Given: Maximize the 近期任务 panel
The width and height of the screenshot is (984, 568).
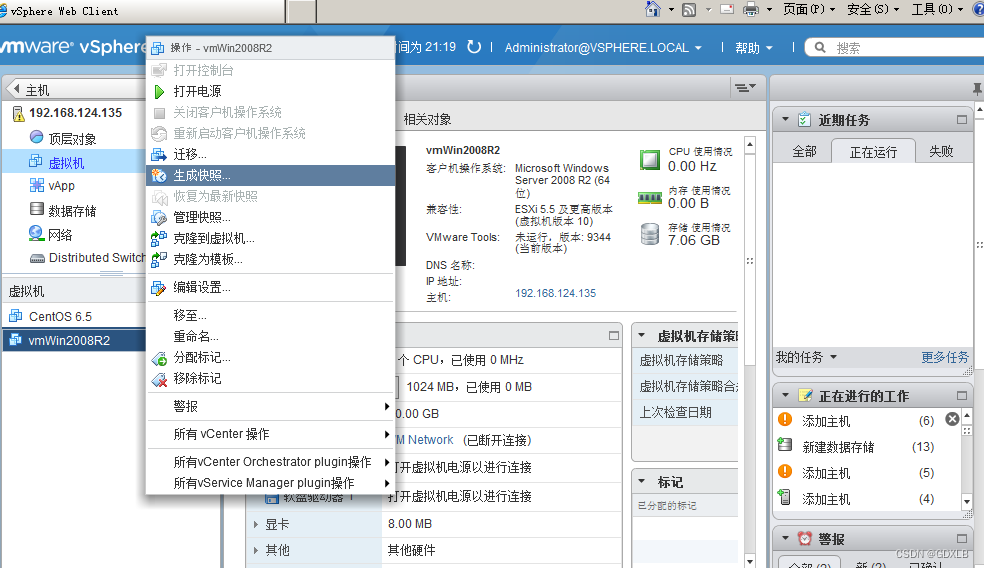Looking at the screenshot, I should click(x=961, y=119).
